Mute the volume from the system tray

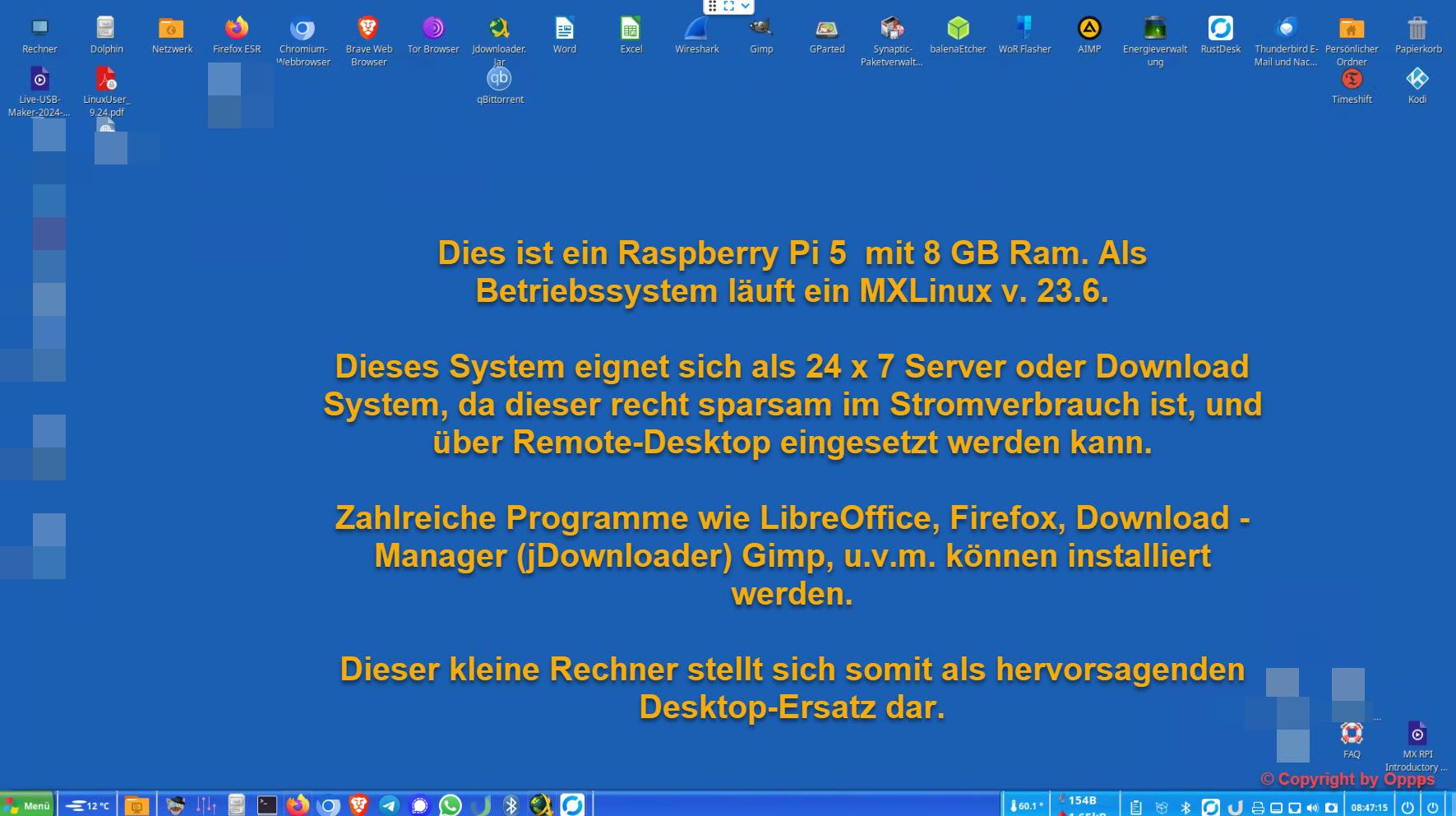click(1312, 807)
